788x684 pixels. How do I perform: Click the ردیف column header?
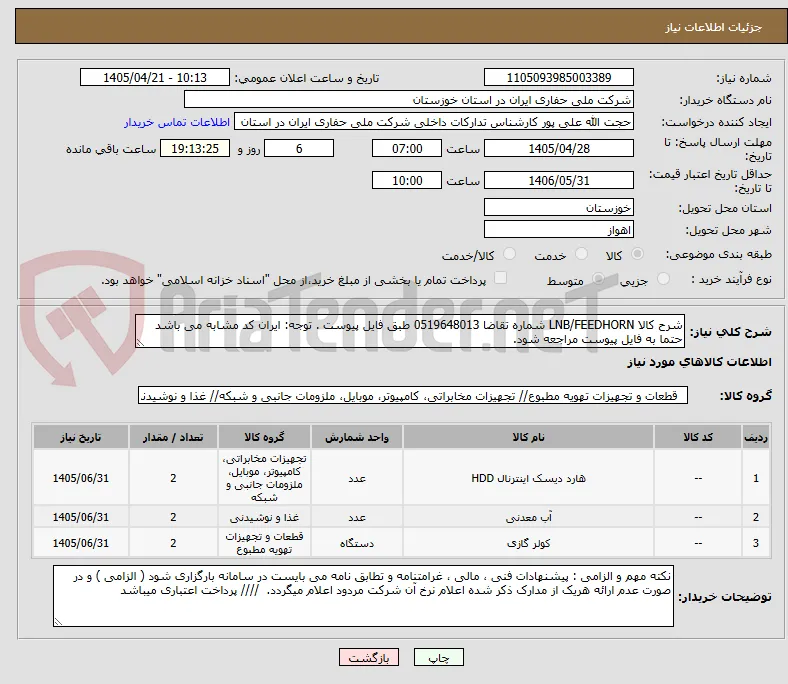(756, 437)
